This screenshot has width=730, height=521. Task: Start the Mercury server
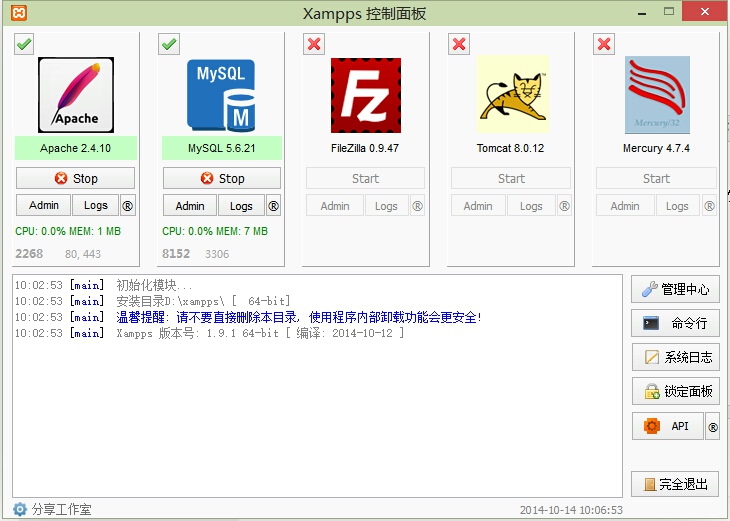(x=656, y=178)
